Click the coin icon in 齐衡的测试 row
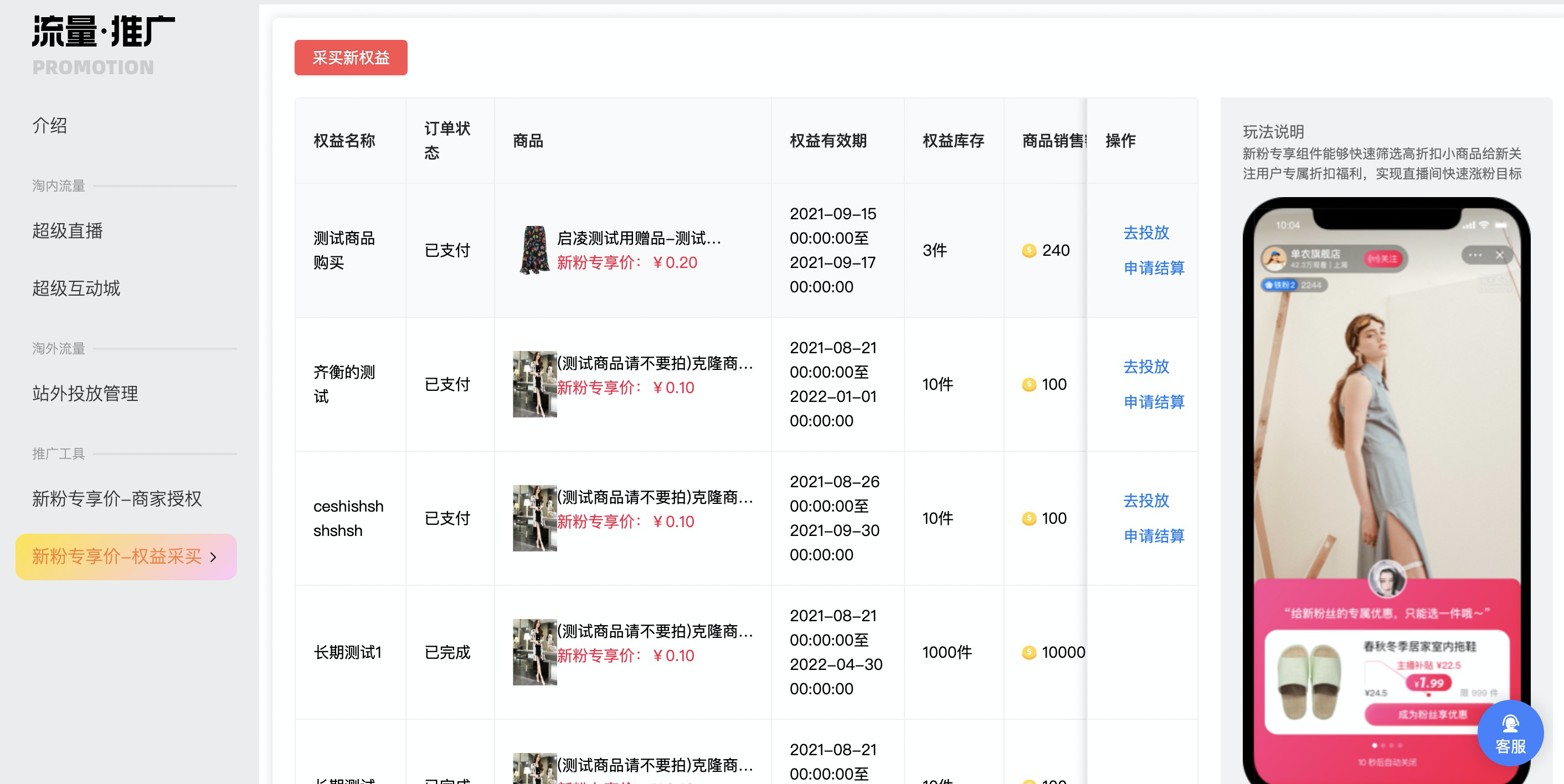 (1028, 385)
